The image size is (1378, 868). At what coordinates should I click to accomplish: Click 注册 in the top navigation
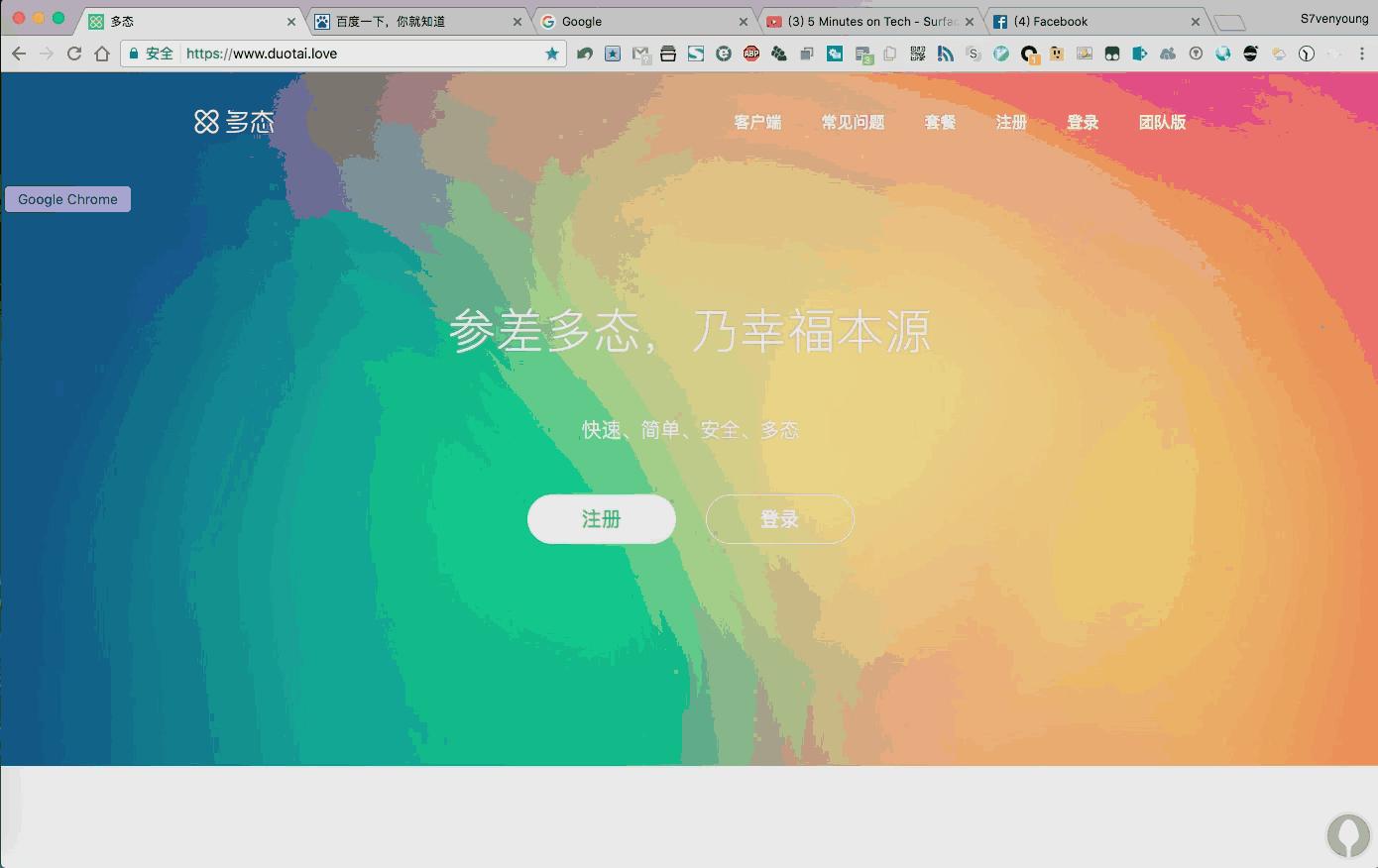point(1011,122)
